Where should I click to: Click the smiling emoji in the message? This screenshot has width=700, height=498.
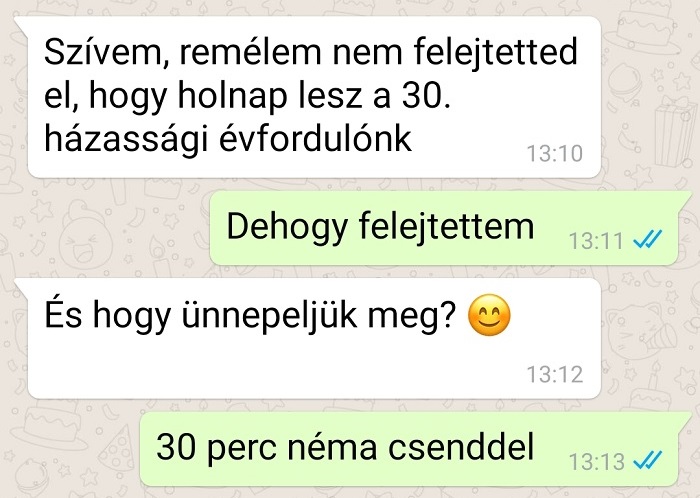click(489, 315)
